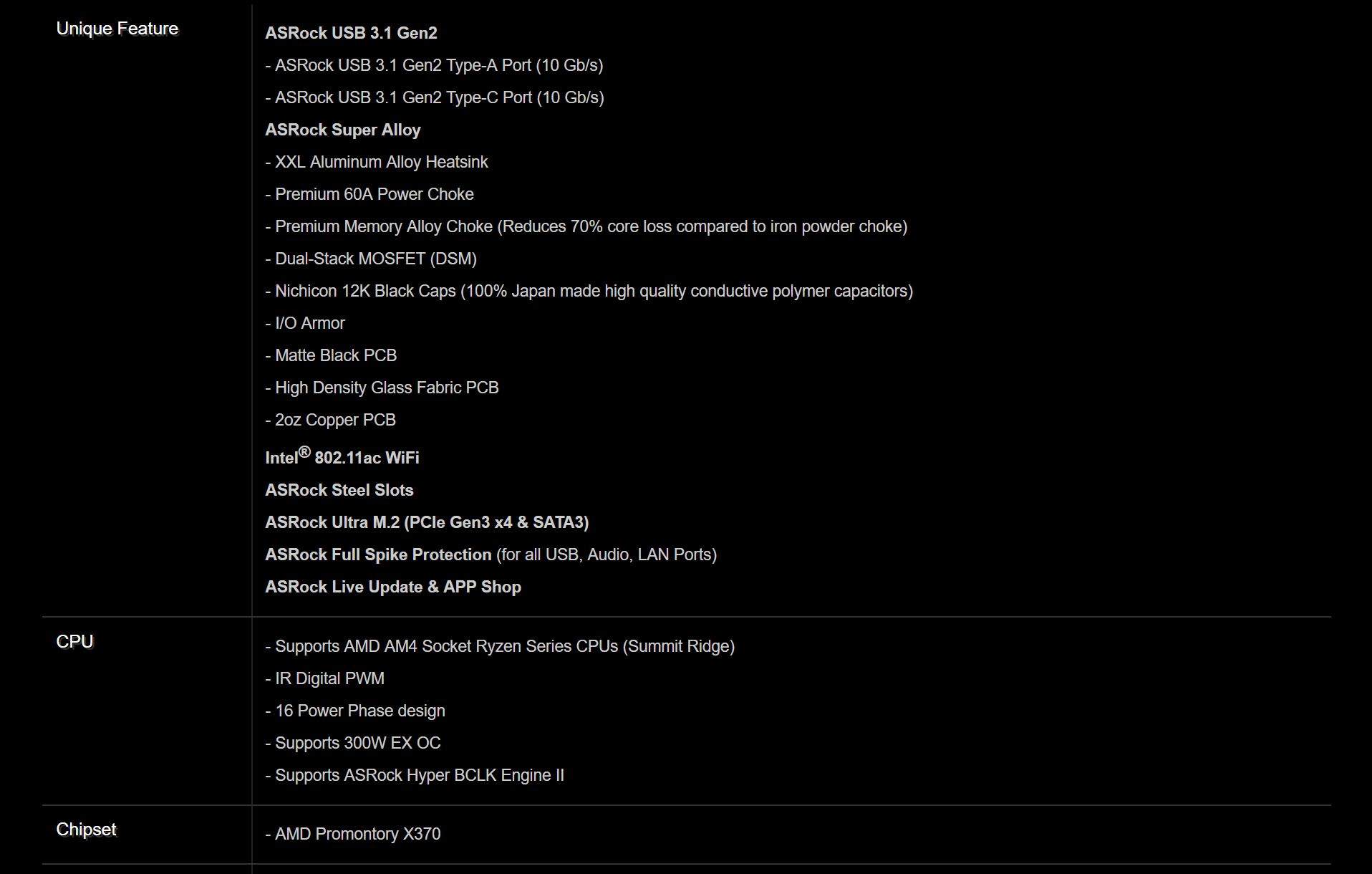Click the 16 Power Phase design line
Screen dimensions: 1372x874
click(355, 711)
